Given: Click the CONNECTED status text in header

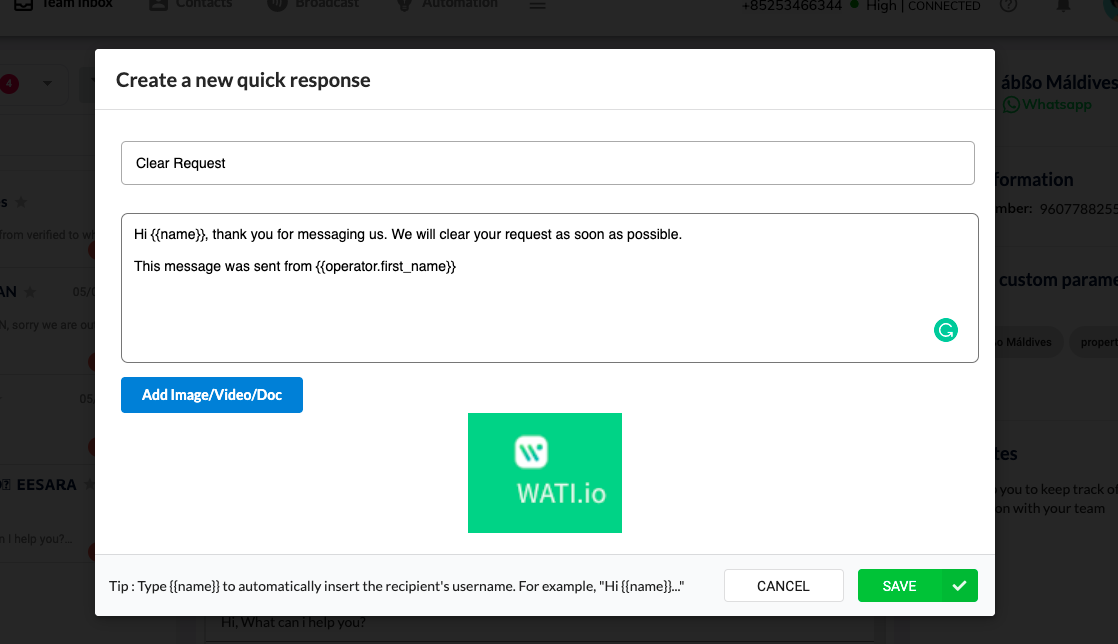Looking at the screenshot, I should click(x=944, y=6).
